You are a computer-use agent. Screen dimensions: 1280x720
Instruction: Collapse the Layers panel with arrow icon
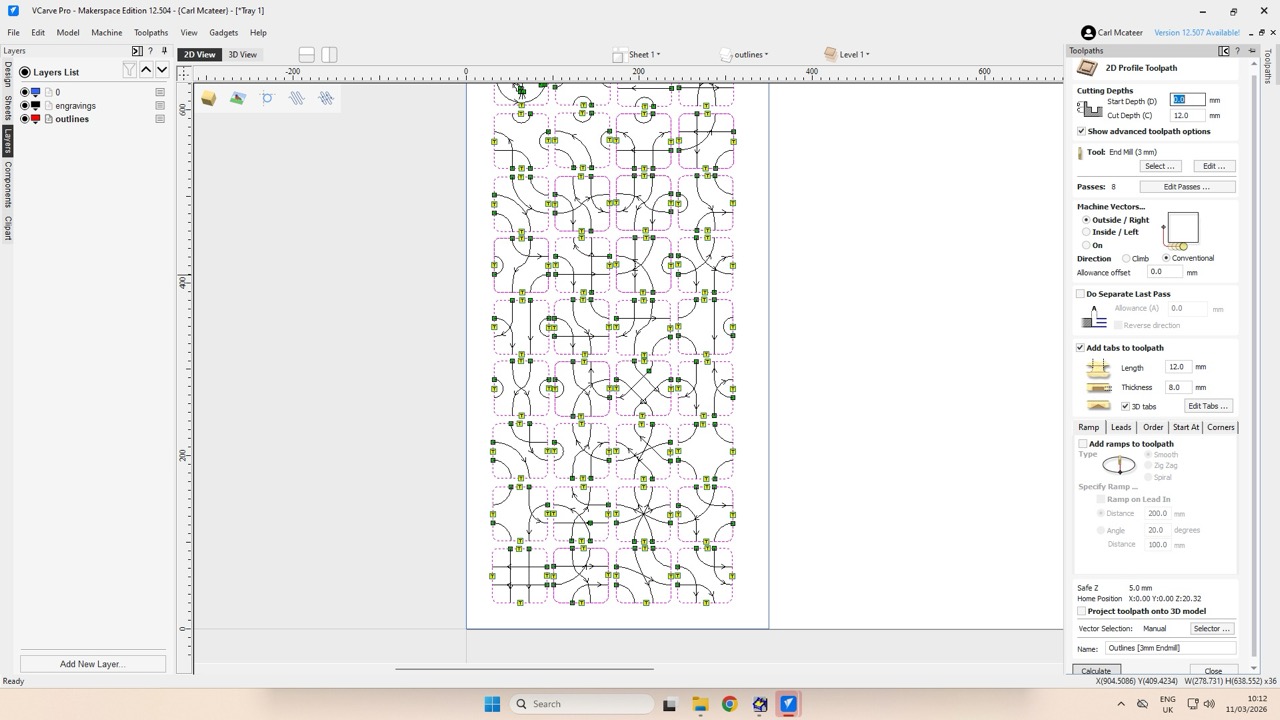(137, 51)
